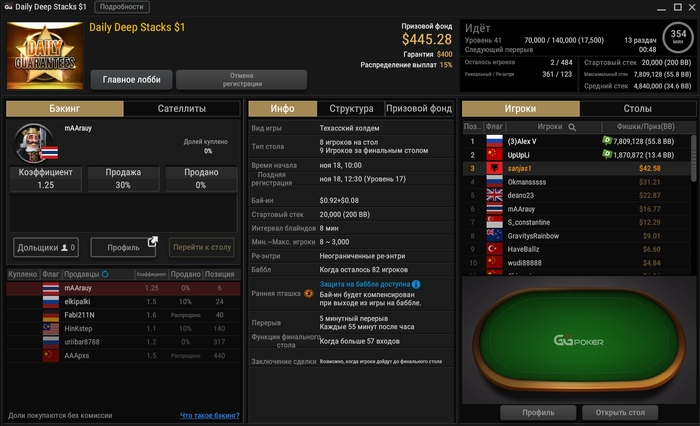Open the Что такое бэкинг link
Screen dimensions: 700x426
tap(209, 415)
